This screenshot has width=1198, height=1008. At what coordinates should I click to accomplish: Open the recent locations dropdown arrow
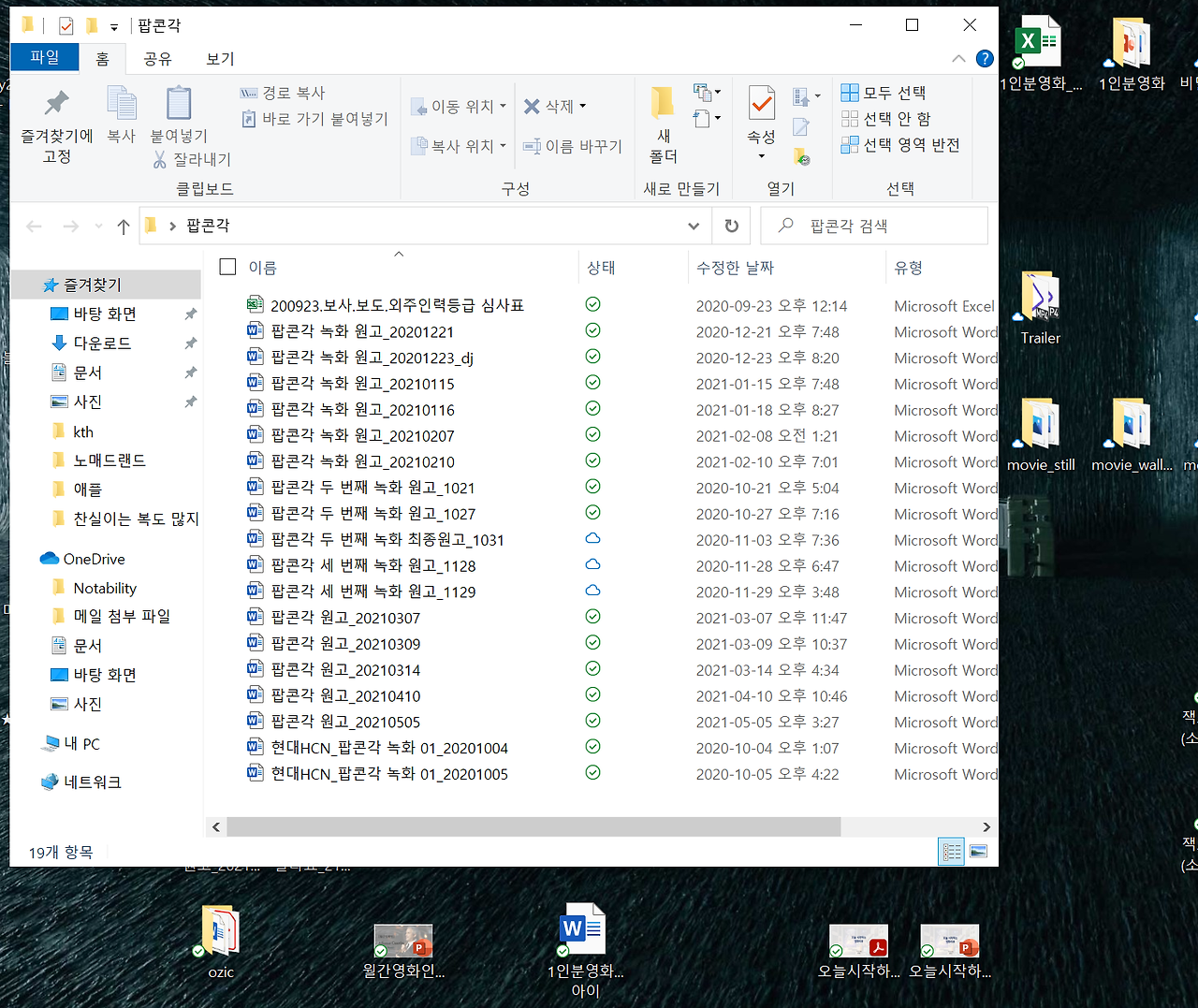tap(98, 226)
